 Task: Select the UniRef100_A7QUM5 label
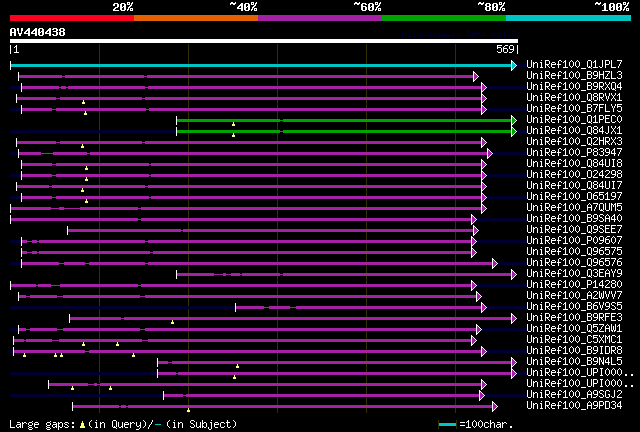[574, 207]
